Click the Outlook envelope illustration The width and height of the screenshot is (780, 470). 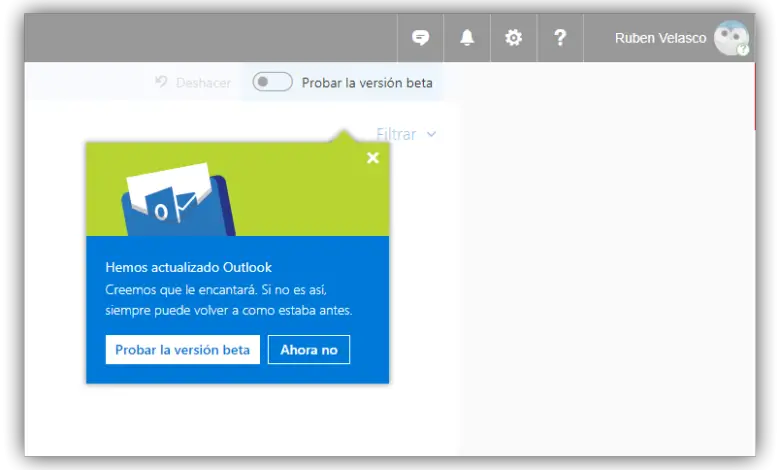[178, 200]
